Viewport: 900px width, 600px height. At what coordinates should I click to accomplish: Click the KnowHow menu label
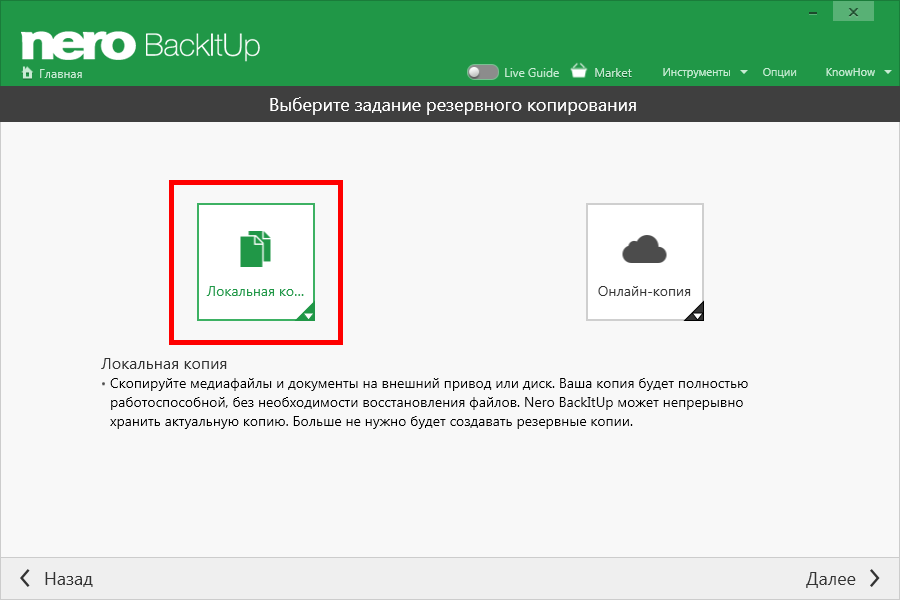point(849,72)
